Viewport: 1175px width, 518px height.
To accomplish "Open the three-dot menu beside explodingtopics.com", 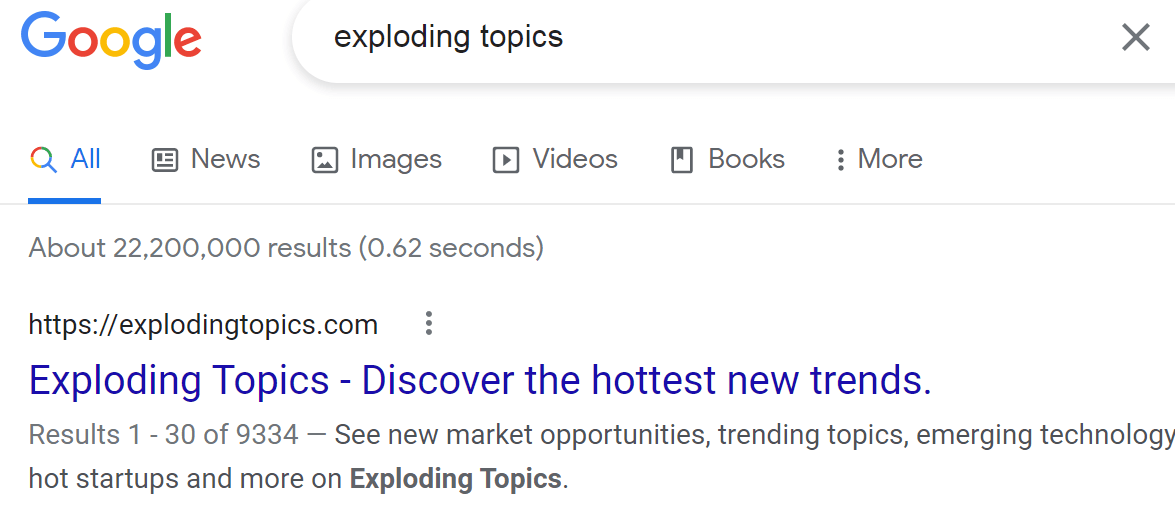I will pos(429,323).
